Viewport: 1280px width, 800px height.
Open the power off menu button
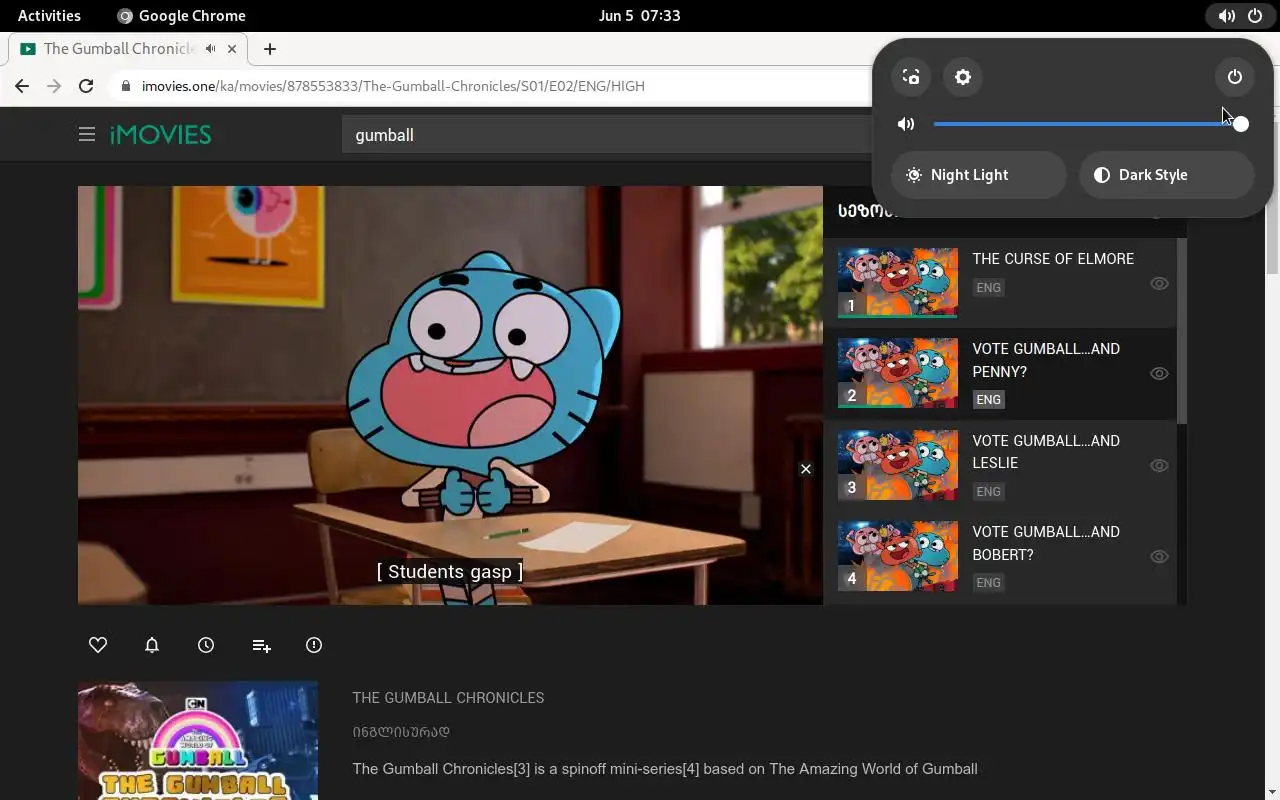coord(1235,77)
